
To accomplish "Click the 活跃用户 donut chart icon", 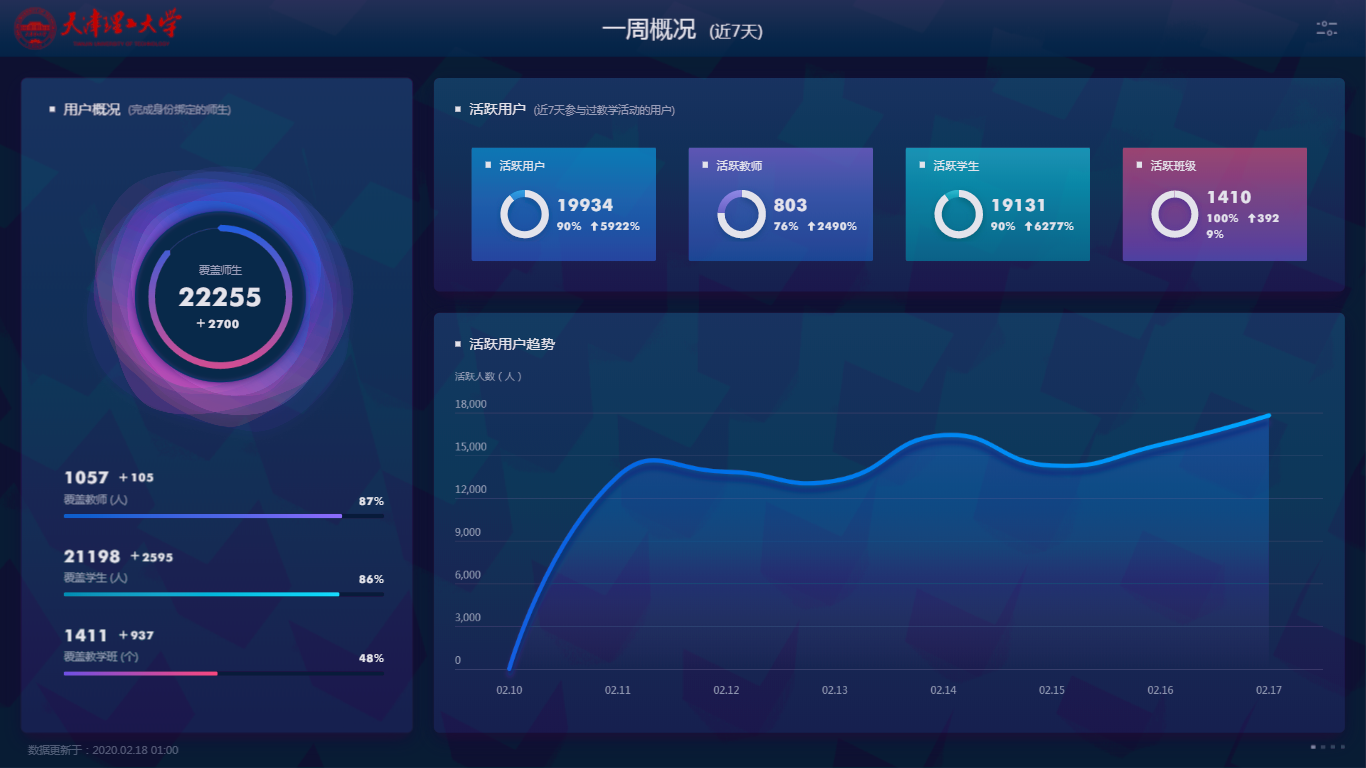I will coord(524,214).
